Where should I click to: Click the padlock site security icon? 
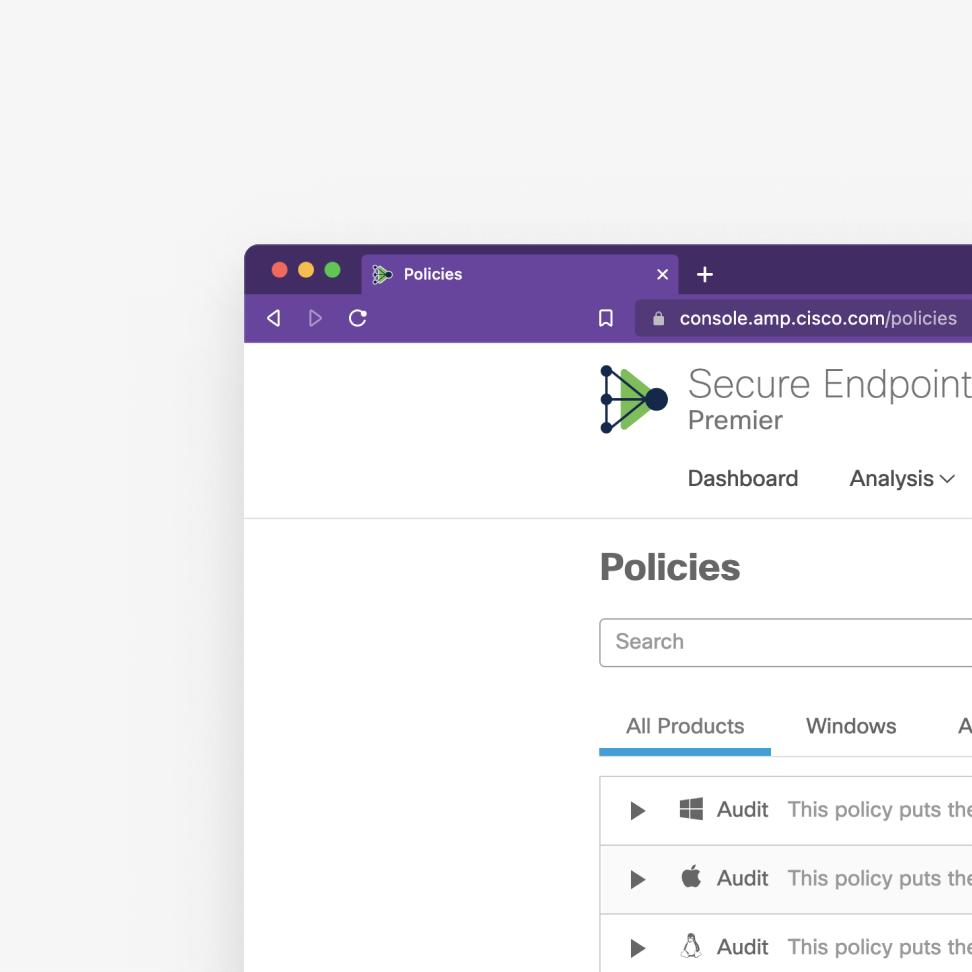pyautogui.click(x=658, y=318)
